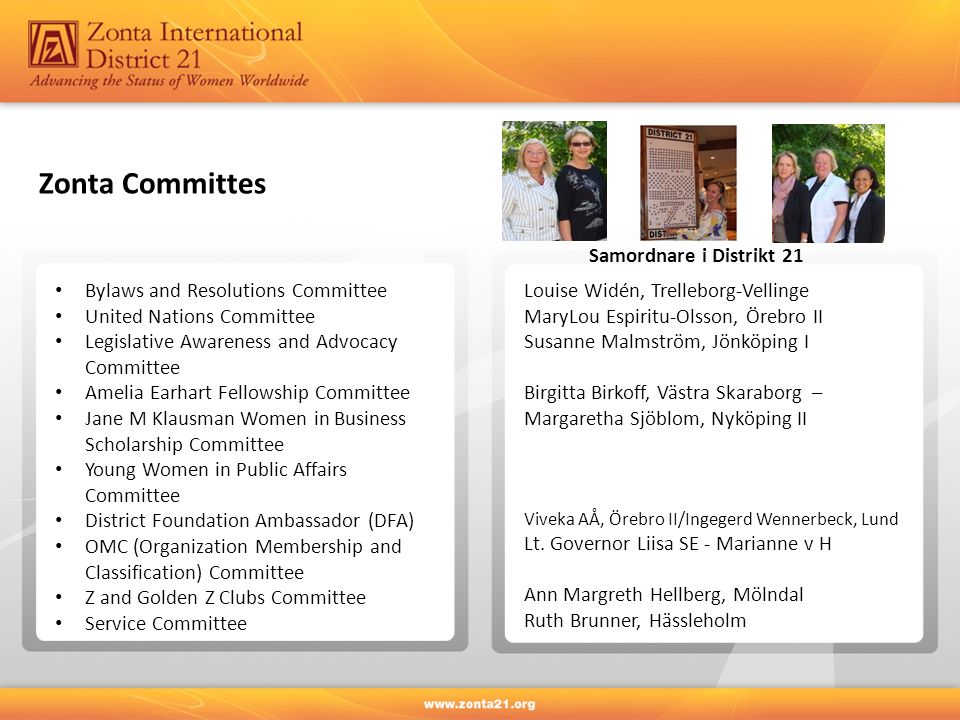This screenshot has height=720, width=960.
Task: Click 'District 21' header text
Action: [143, 59]
